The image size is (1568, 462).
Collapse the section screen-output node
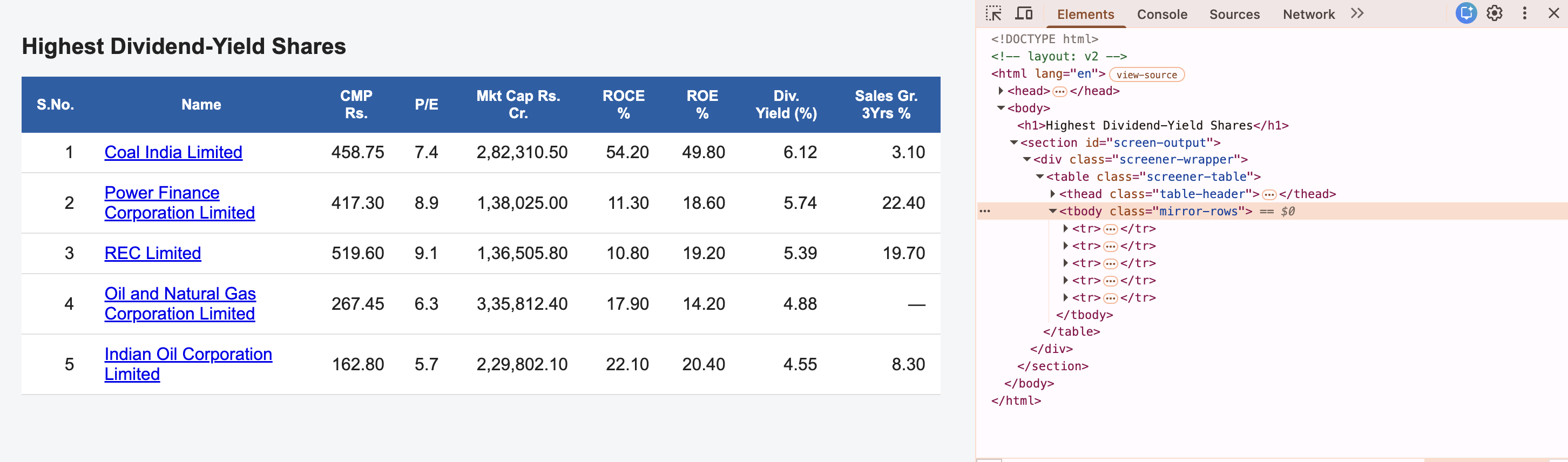point(1013,142)
